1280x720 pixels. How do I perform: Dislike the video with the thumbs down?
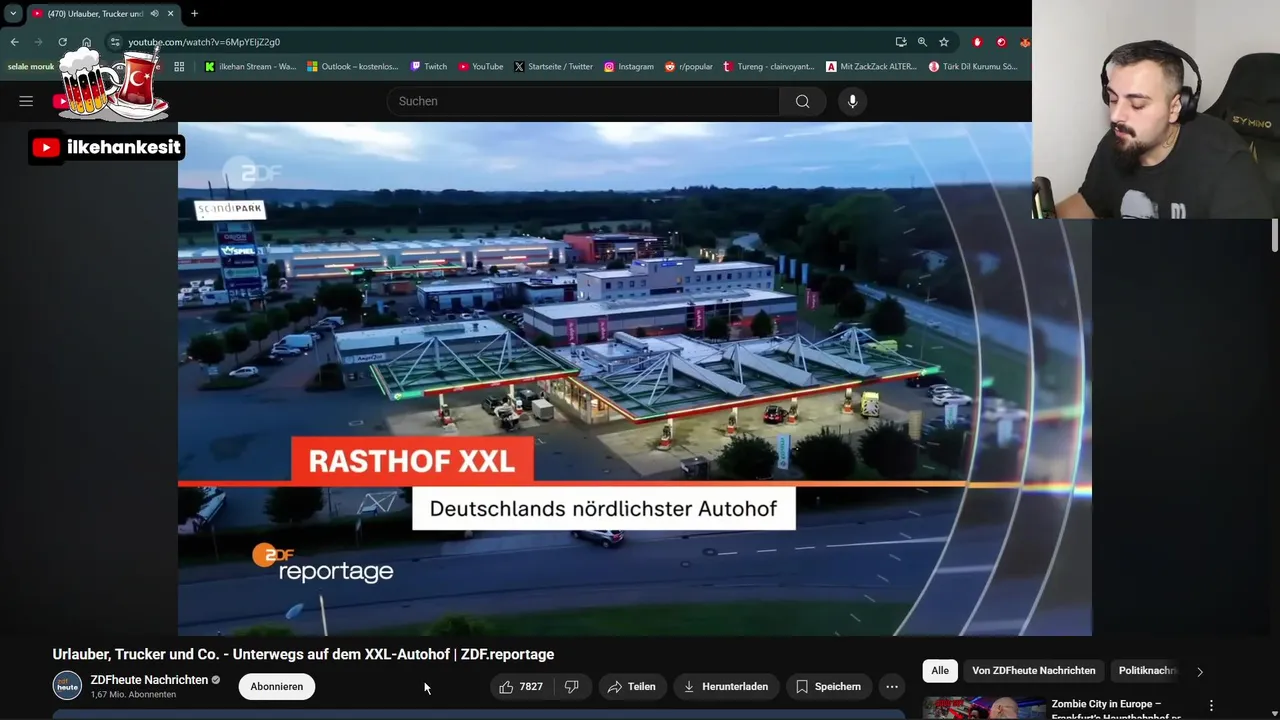(571, 687)
